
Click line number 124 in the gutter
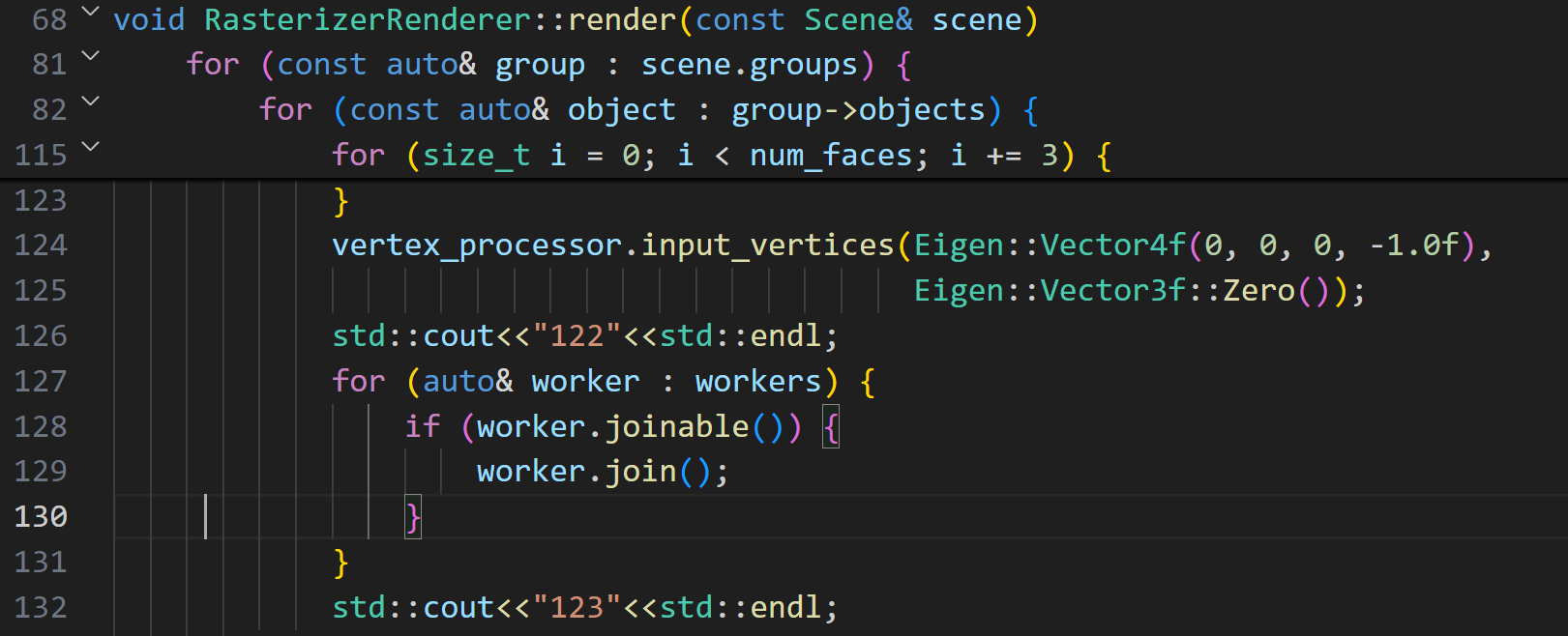41,245
